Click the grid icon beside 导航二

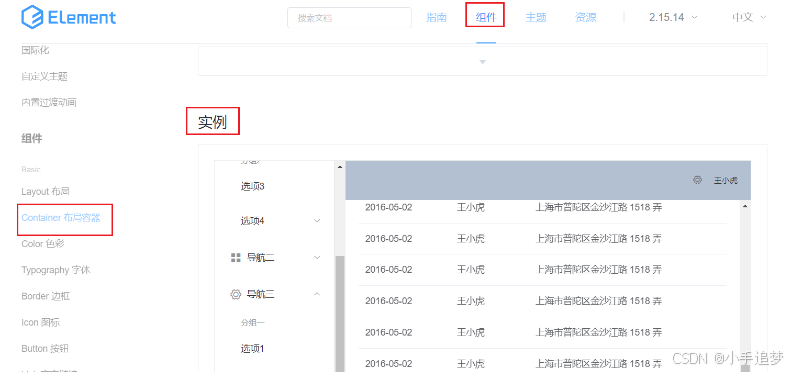pyautogui.click(x=235, y=258)
